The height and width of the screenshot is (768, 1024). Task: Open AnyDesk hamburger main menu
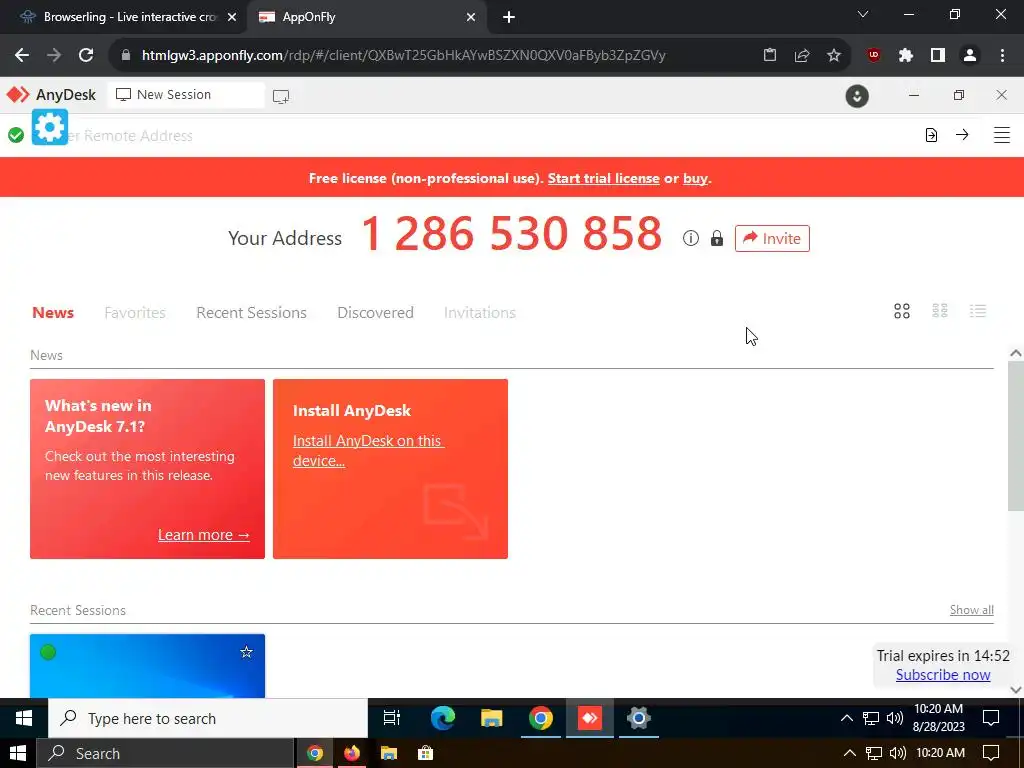(x=1002, y=135)
